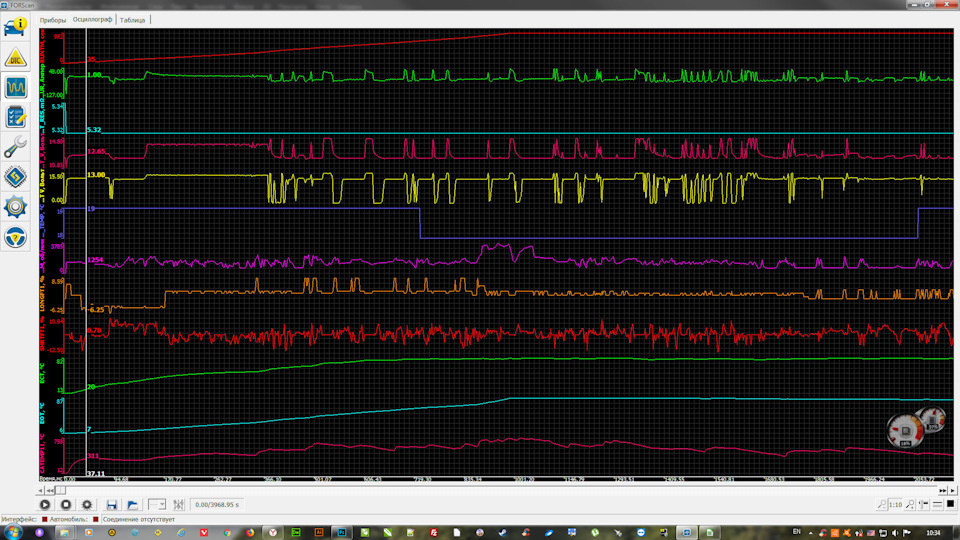Click the 0.00/3968.95 s time readout
Viewport: 960px width, 540px height.
(217, 504)
